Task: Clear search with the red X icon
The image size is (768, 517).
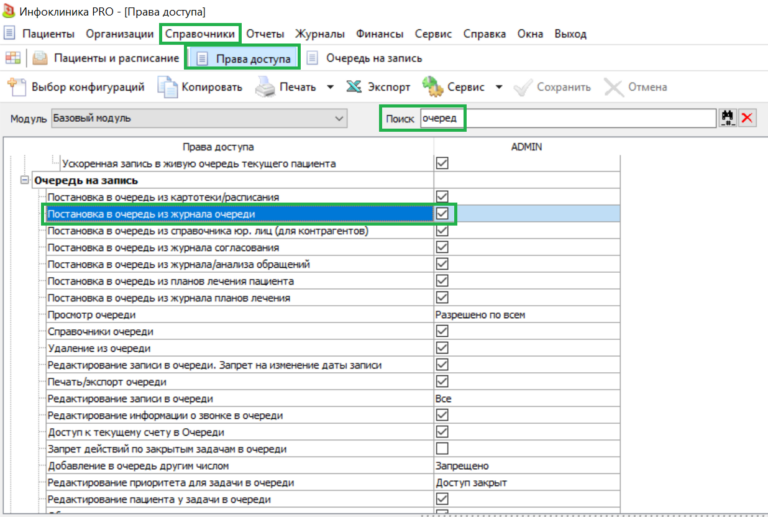Action: pyautogui.click(x=747, y=118)
